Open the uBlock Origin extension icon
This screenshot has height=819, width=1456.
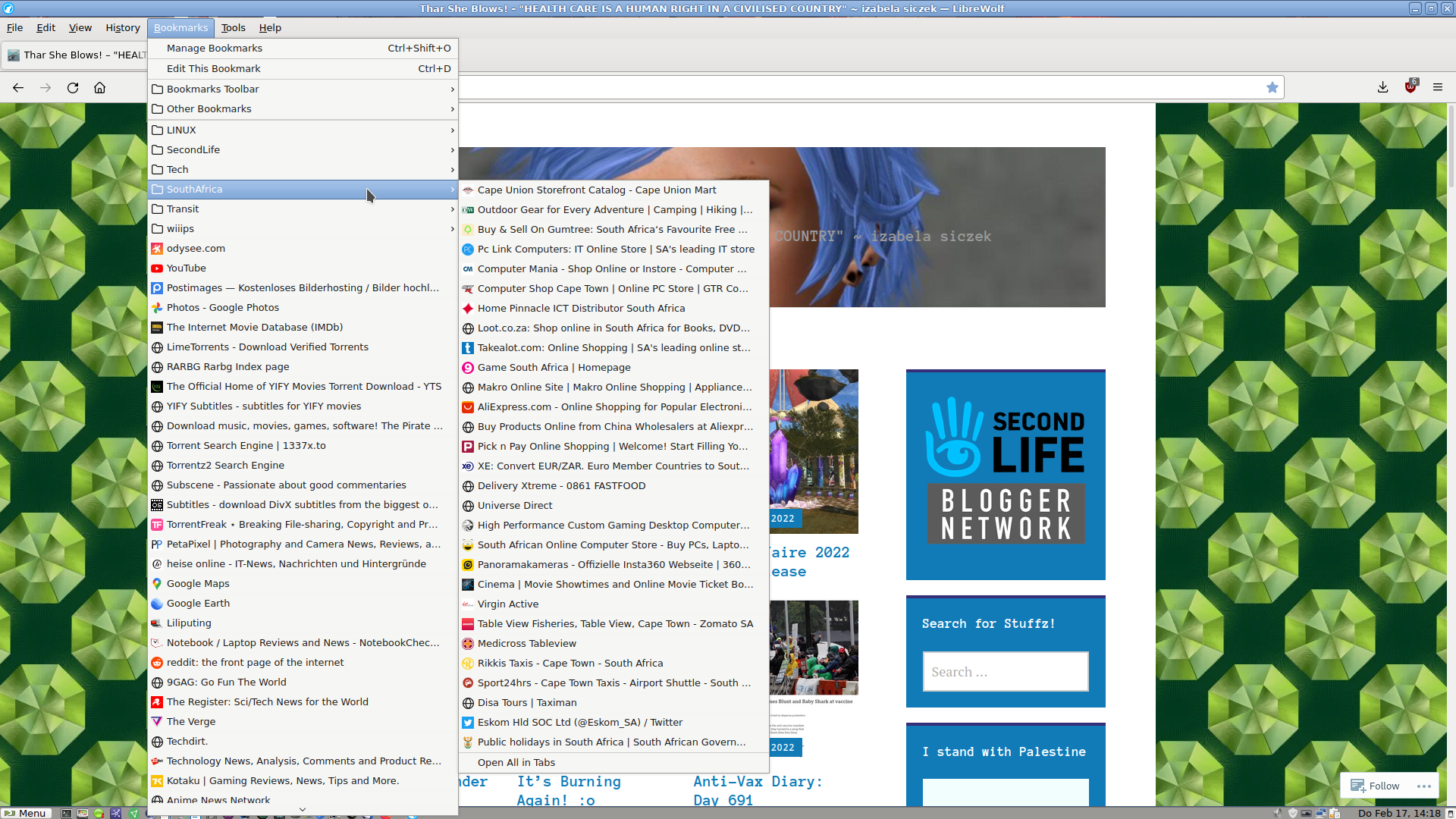(1410, 87)
